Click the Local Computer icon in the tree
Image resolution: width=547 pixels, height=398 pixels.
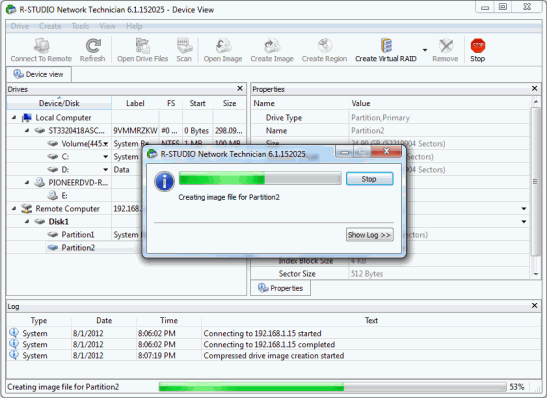pyautogui.click(x=27, y=118)
